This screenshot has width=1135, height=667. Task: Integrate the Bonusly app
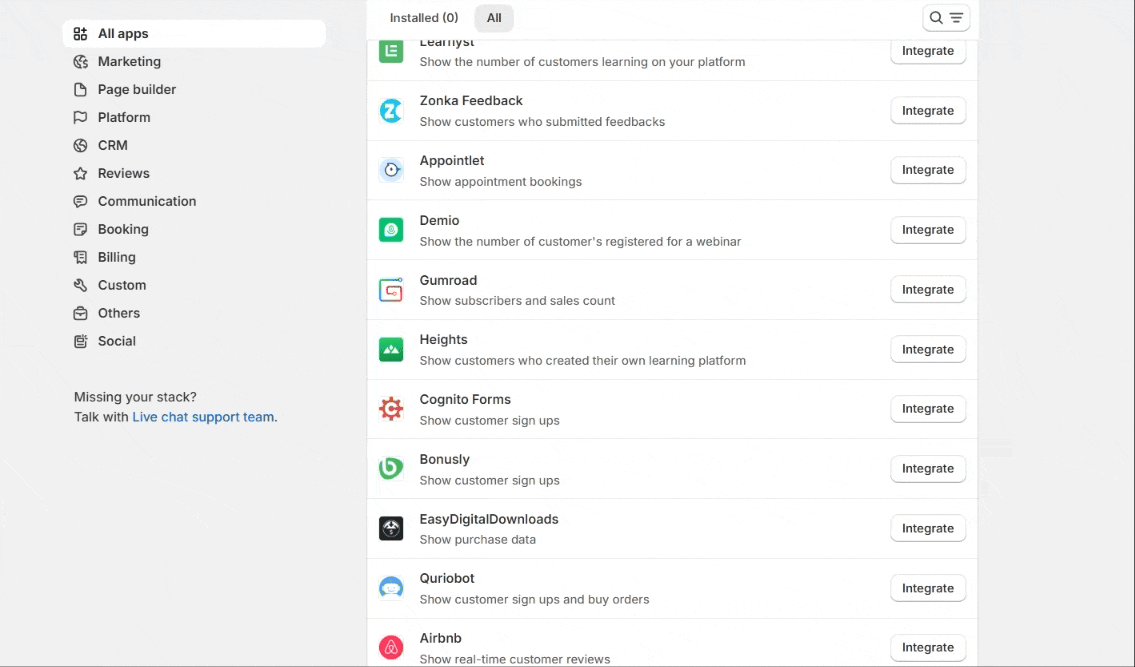click(928, 469)
